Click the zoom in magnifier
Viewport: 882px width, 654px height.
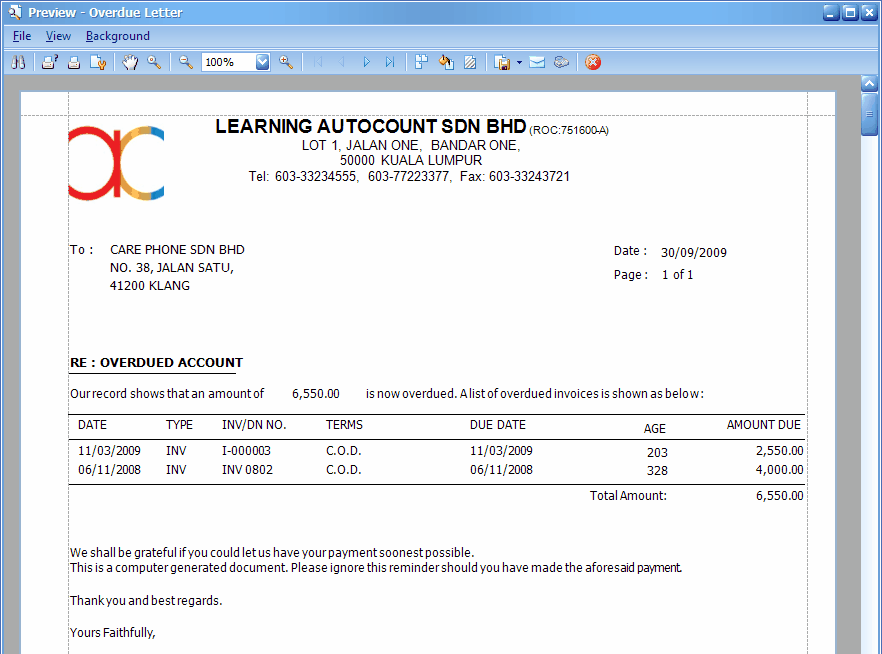click(x=286, y=62)
